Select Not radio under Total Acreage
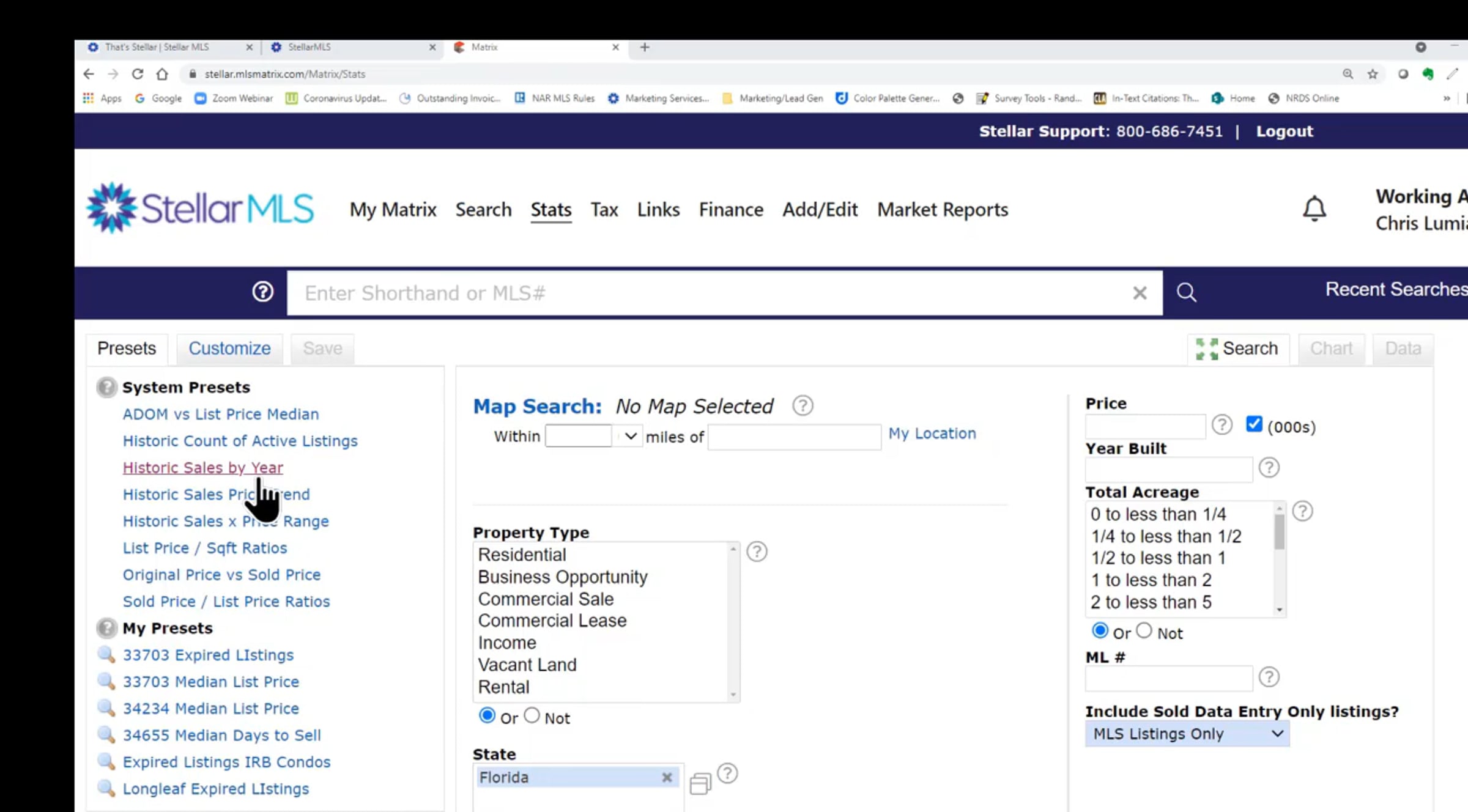1468x812 pixels. (x=1144, y=630)
